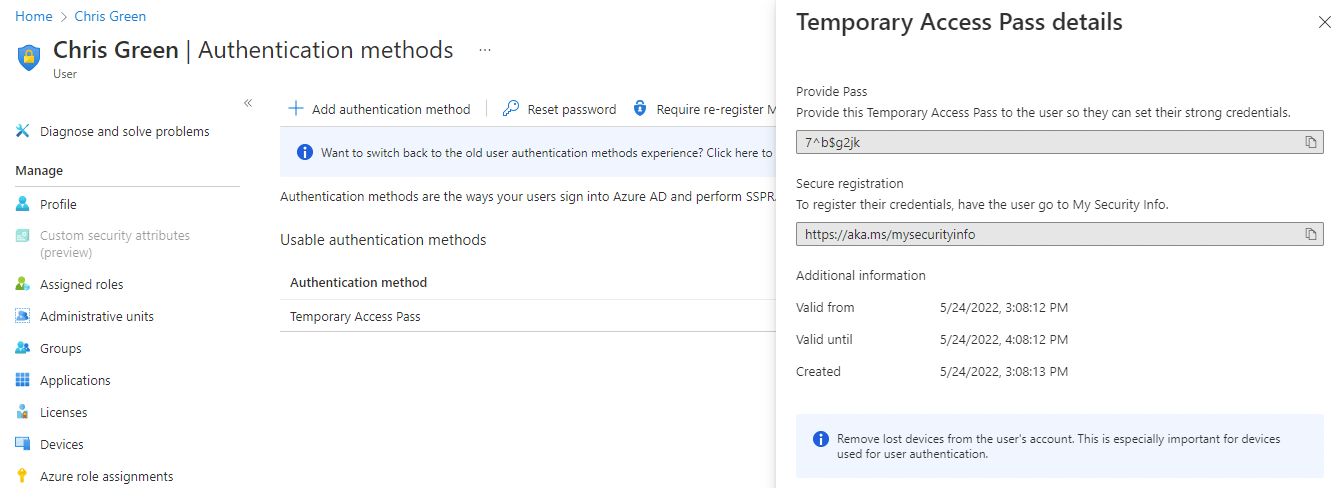Copy the My Security Info URL
1338x488 pixels.
(1310, 235)
